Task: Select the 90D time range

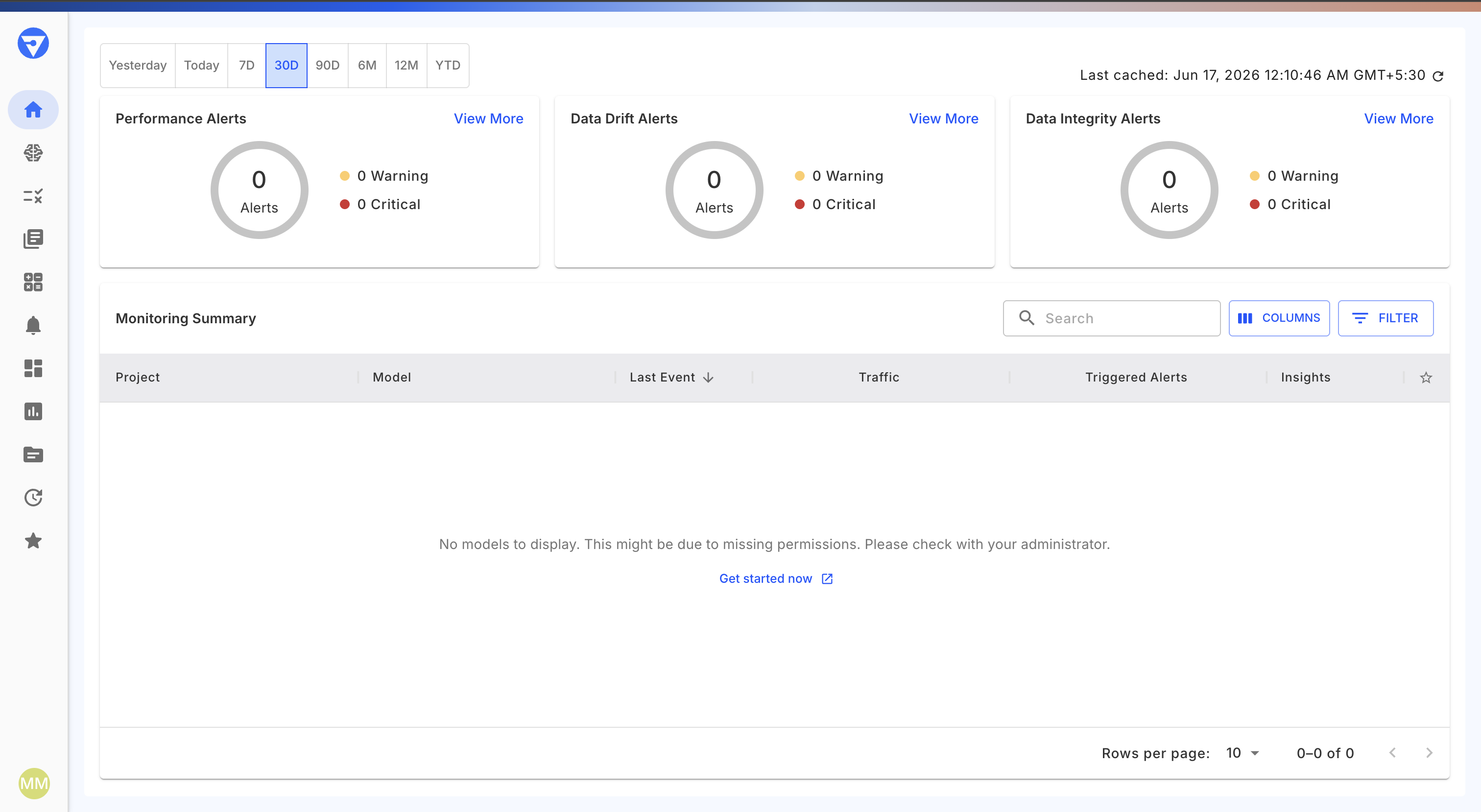Action: [x=328, y=65]
